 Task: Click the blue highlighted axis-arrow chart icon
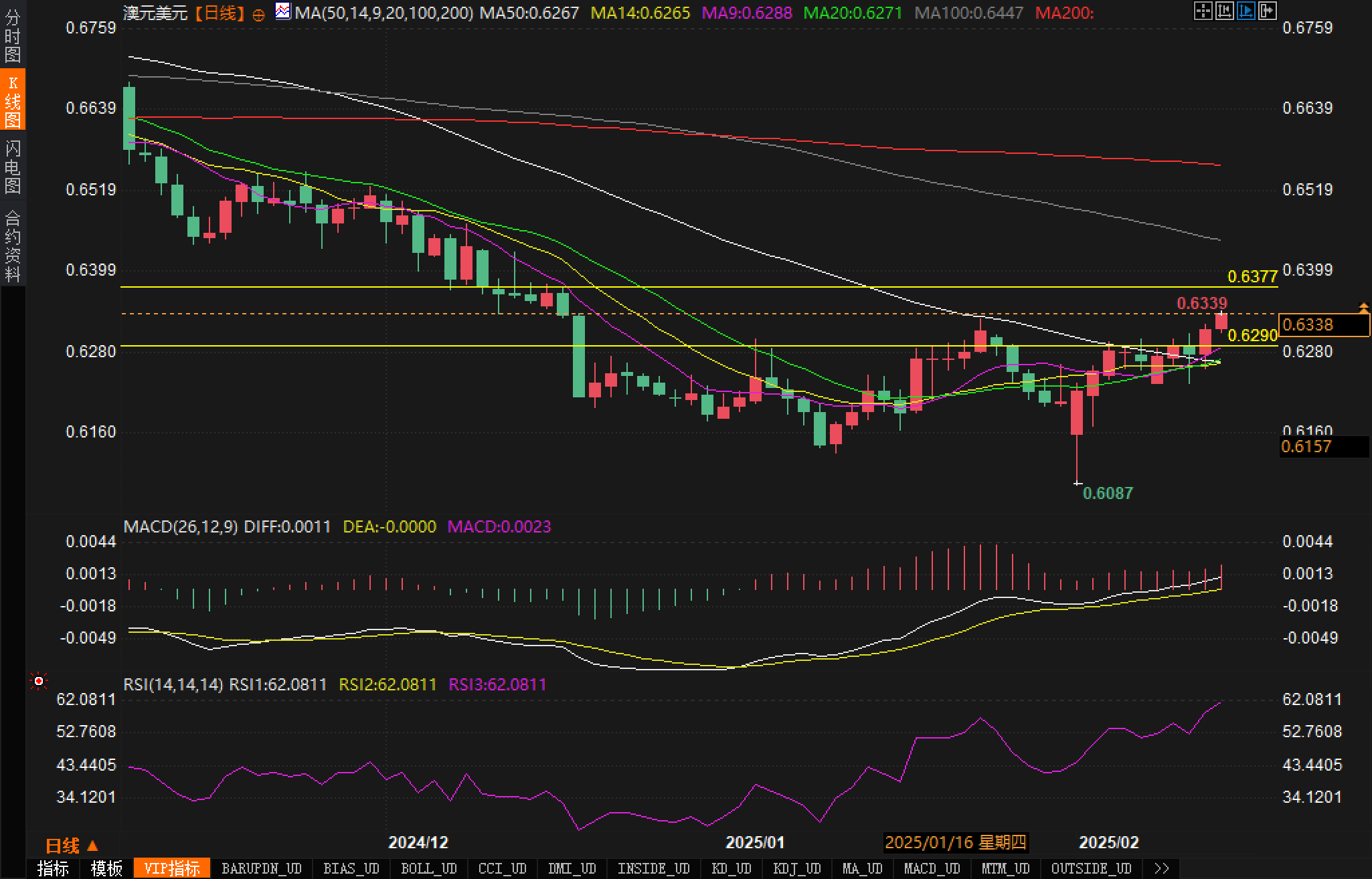click(x=1246, y=11)
